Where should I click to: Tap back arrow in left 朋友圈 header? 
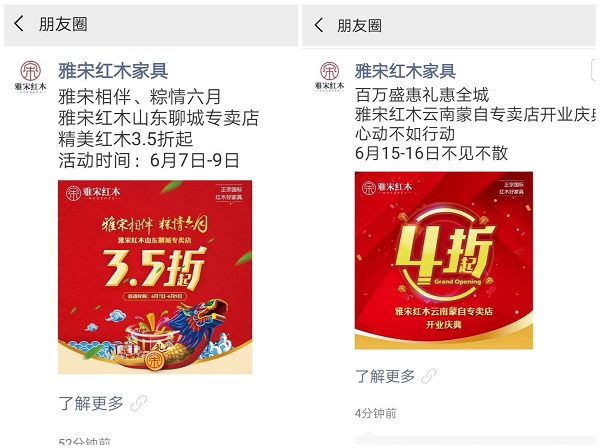tap(19, 24)
